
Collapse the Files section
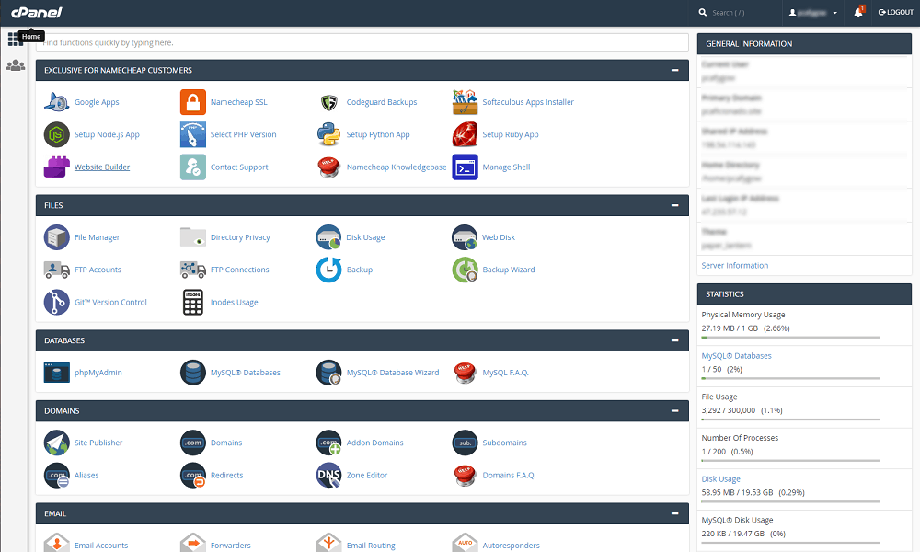pyautogui.click(x=675, y=205)
